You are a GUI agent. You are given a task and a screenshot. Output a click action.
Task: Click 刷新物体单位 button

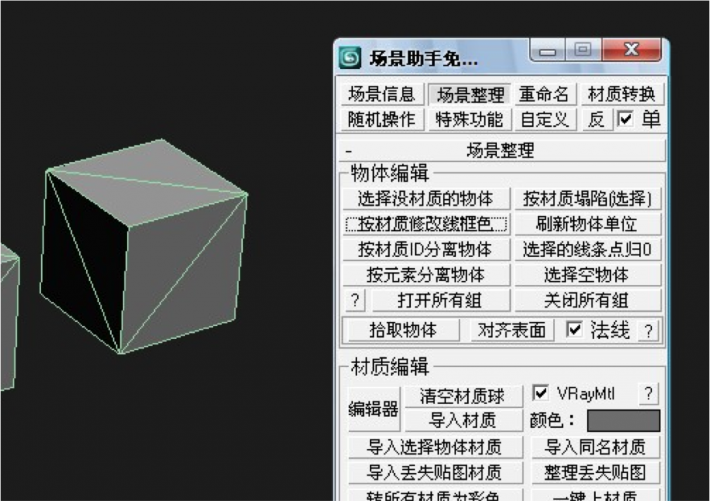click(587, 224)
